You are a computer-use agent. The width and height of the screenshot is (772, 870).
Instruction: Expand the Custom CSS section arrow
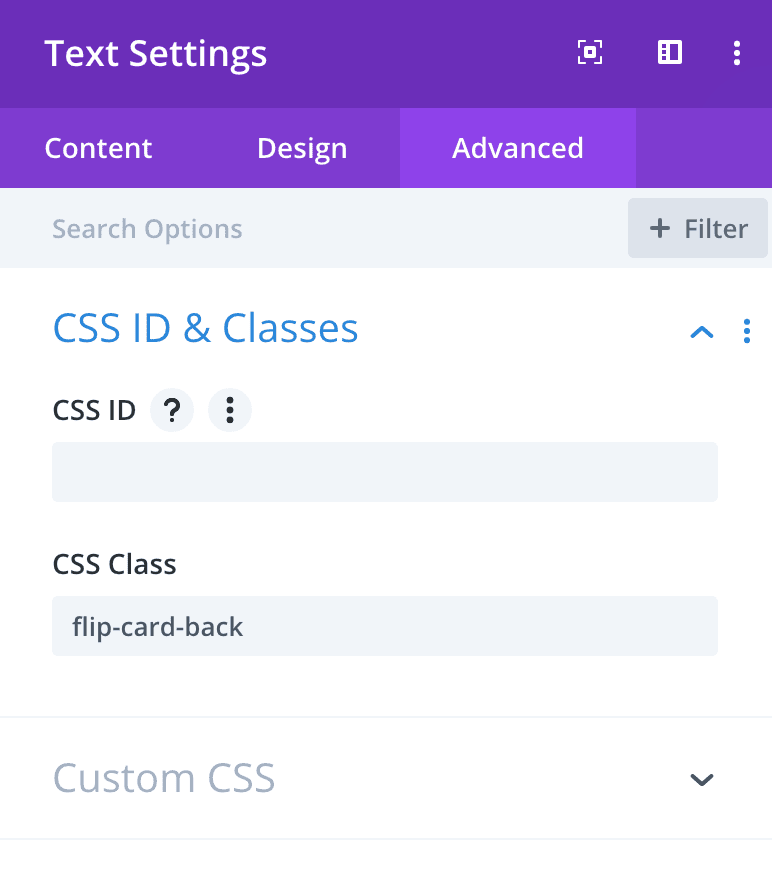pos(702,780)
